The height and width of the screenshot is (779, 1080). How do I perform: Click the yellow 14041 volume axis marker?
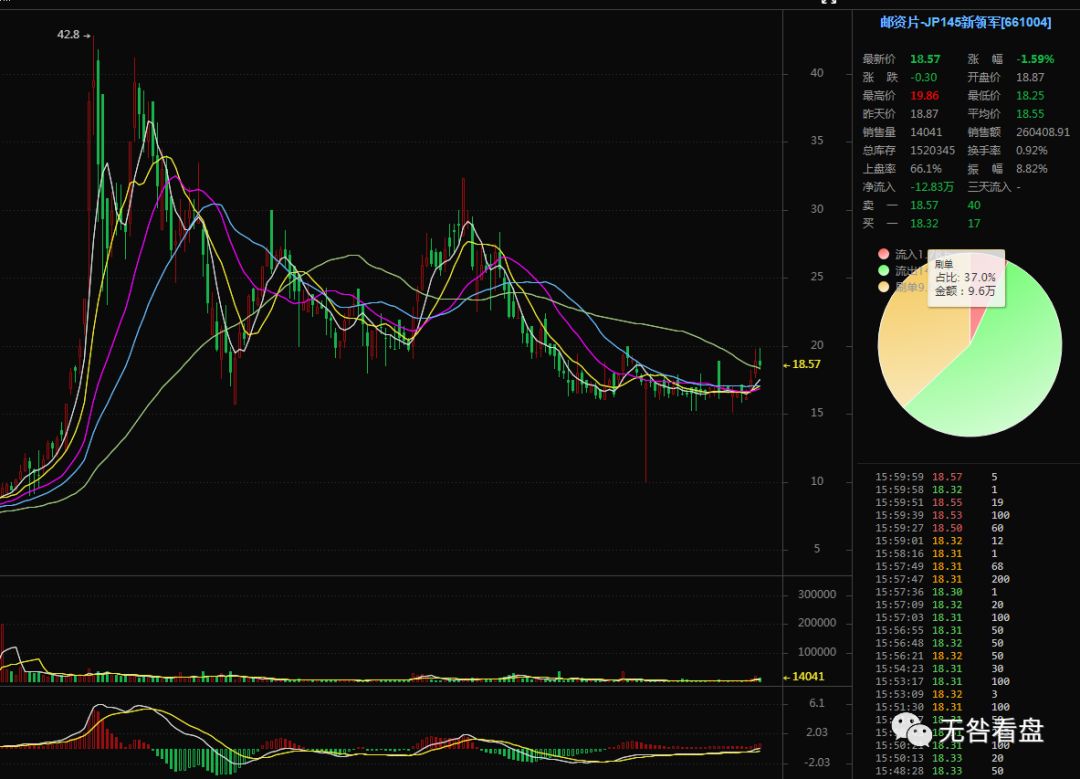pyautogui.click(x=804, y=676)
